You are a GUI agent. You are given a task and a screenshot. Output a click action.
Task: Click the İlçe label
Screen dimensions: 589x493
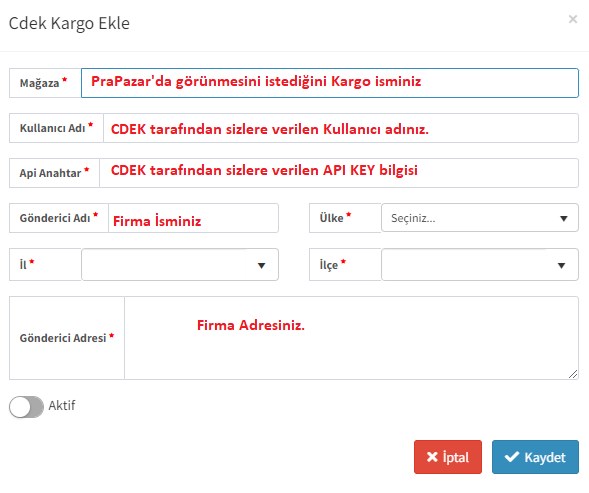coord(329,265)
